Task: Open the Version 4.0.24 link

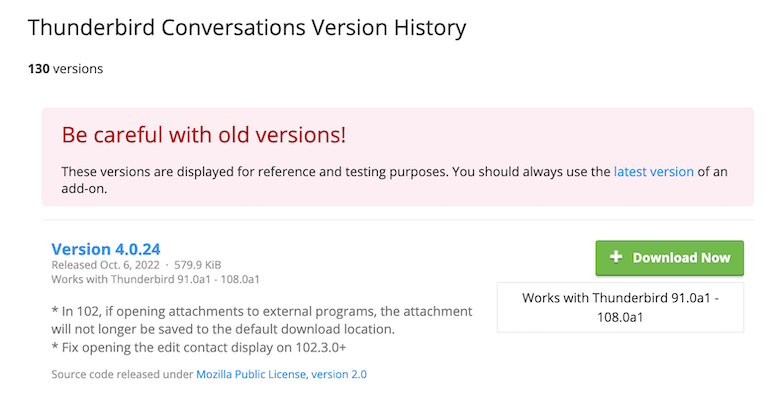Action: tap(106, 249)
